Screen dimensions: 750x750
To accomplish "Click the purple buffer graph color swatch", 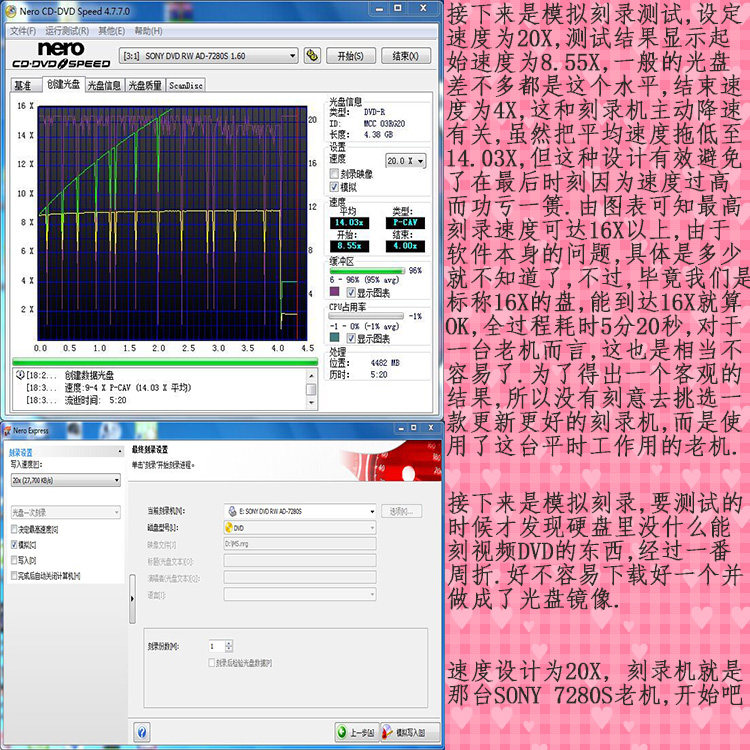I will (x=334, y=291).
